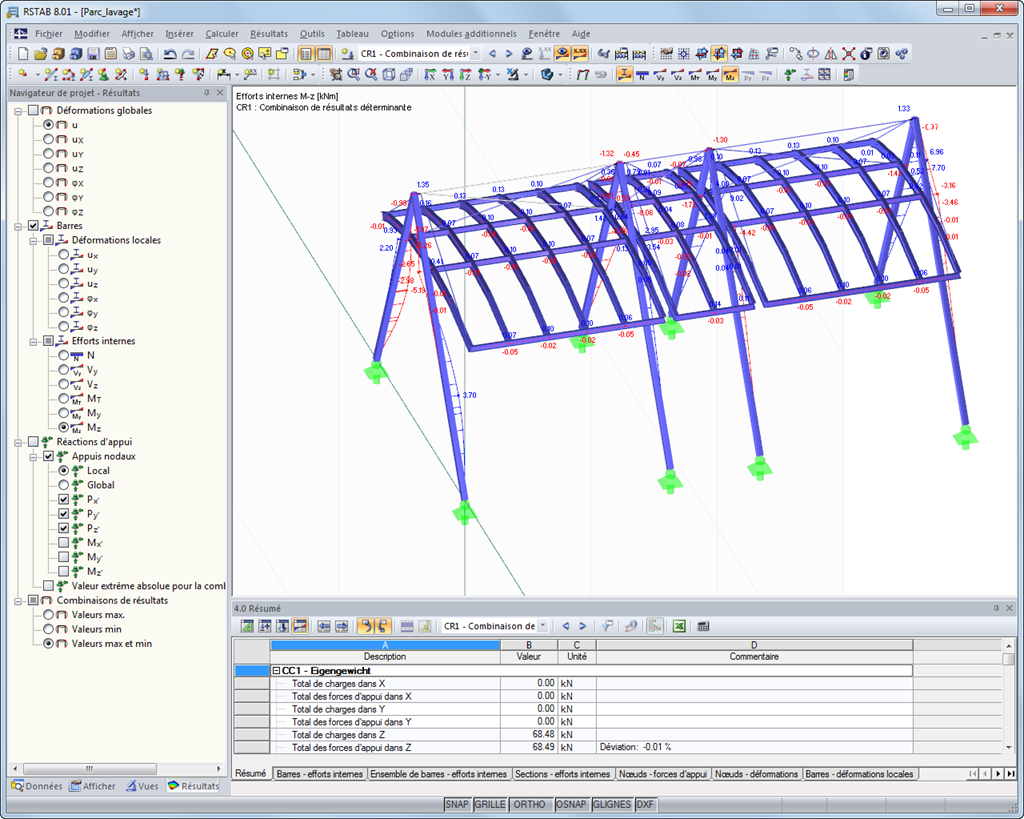Select the Global radio button under Appuis nodaux
The height and width of the screenshot is (819, 1024).
click(x=64, y=485)
